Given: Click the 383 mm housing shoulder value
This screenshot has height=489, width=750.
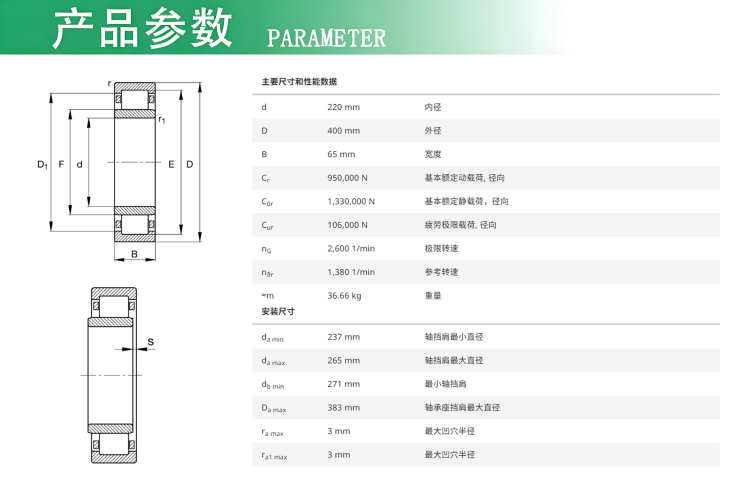Looking at the screenshot, I should coord(343,408).
